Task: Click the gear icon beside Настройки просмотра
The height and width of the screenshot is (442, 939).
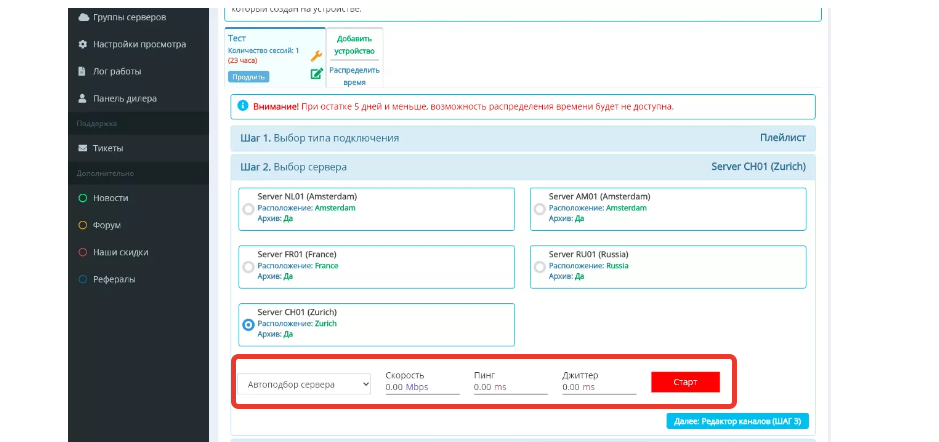Action: pos(83,44)
